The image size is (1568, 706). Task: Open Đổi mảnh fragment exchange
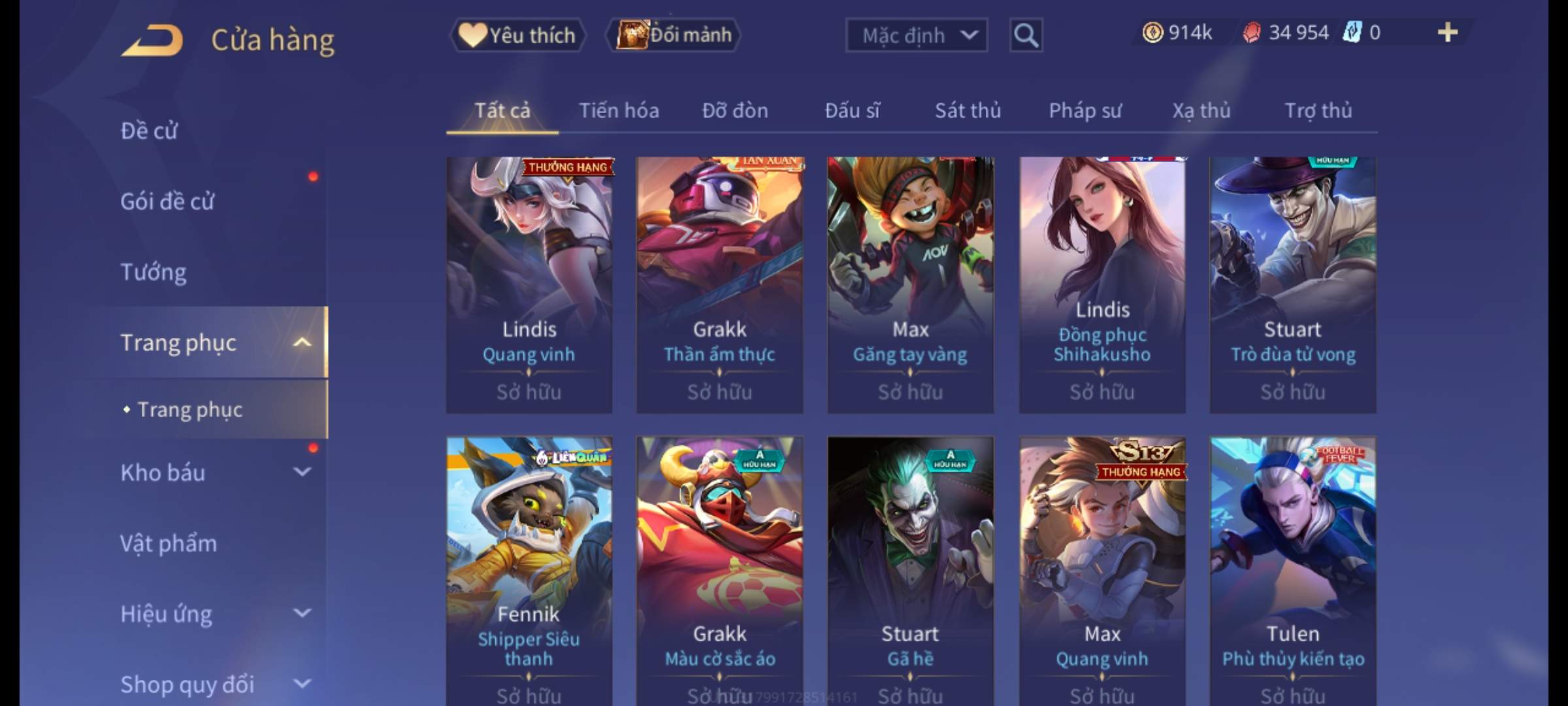coord(674,35)
